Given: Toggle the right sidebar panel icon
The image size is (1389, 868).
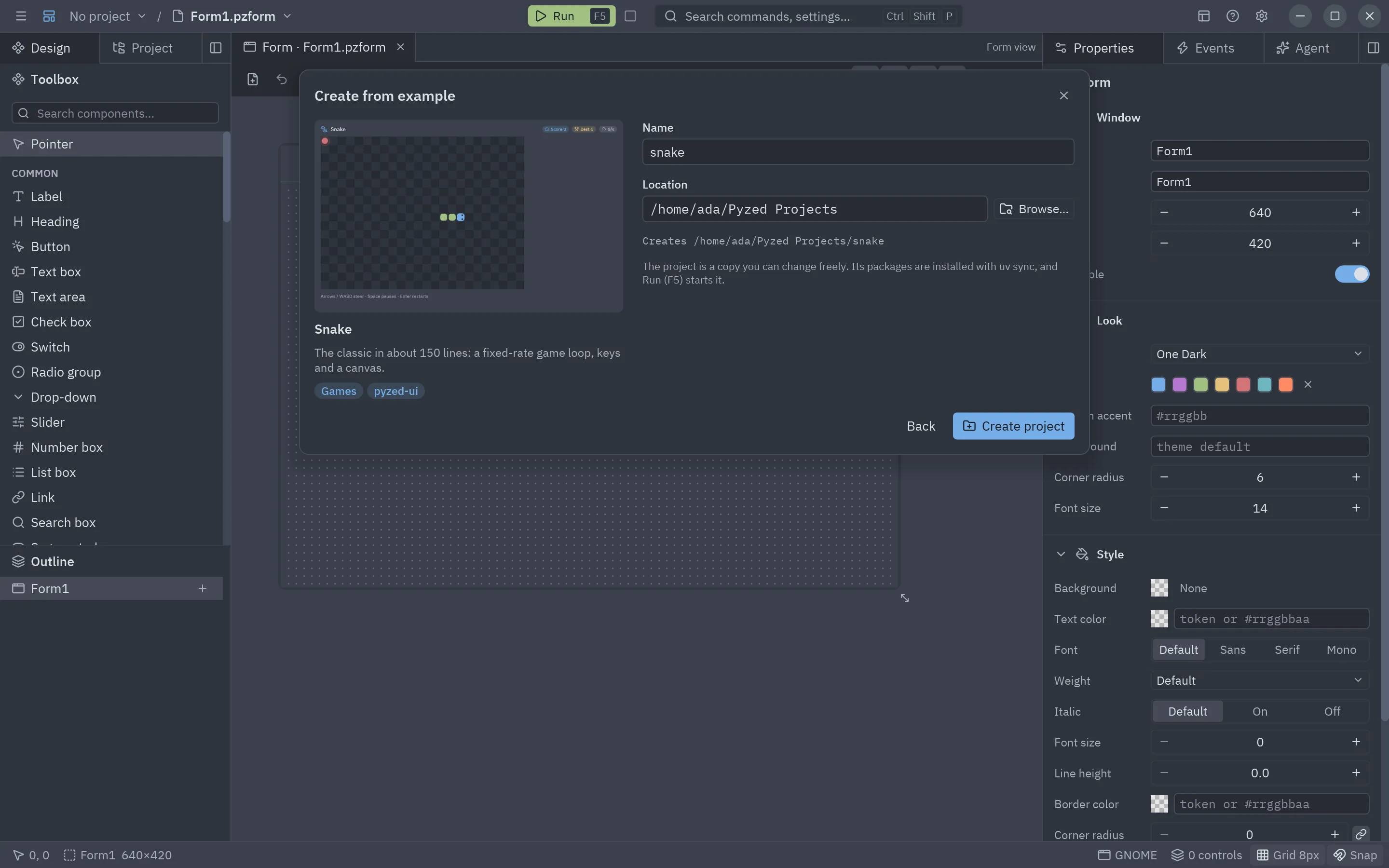Looking at the screenshot, I should point(1373,48).
